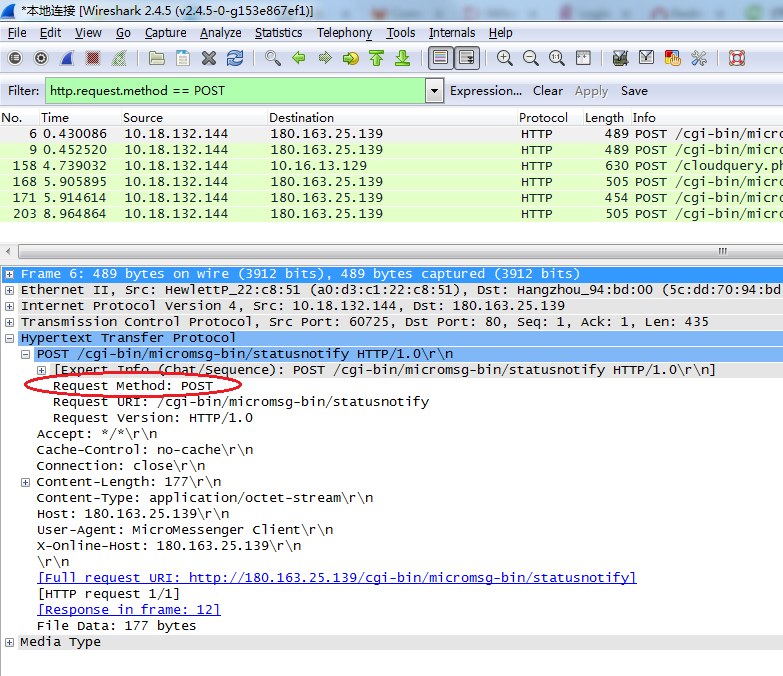Open the Telephony menu

tap(345, 33)
